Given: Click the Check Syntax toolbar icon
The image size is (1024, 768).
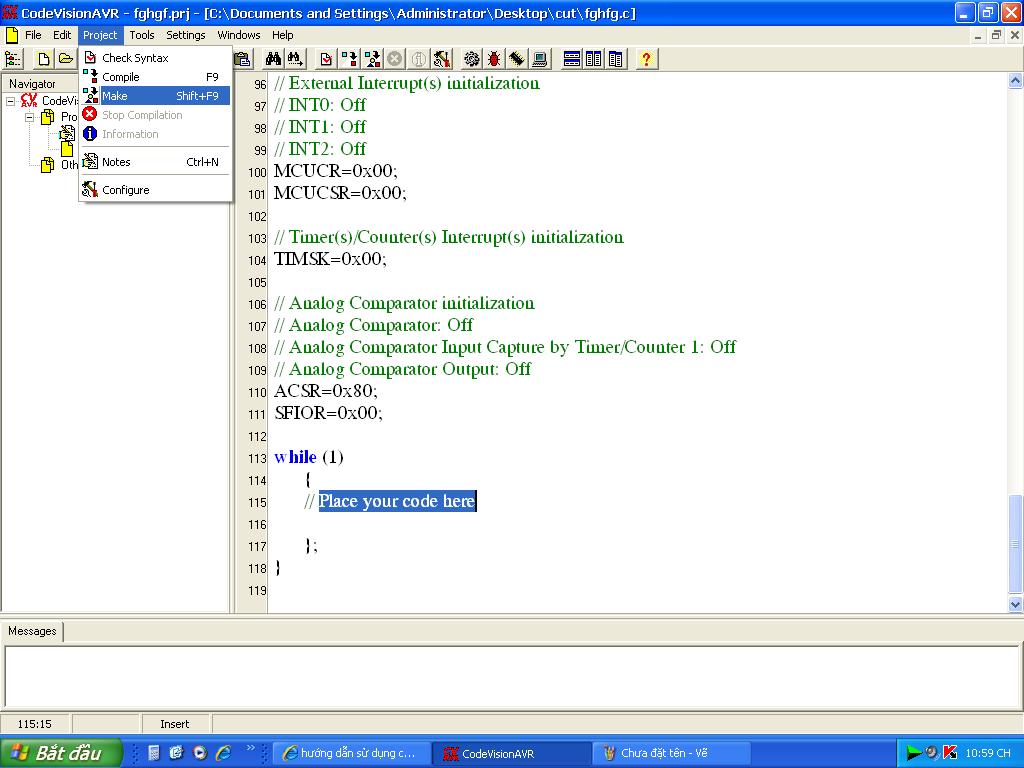Looking at the screenshot, I should click(327, 59).
